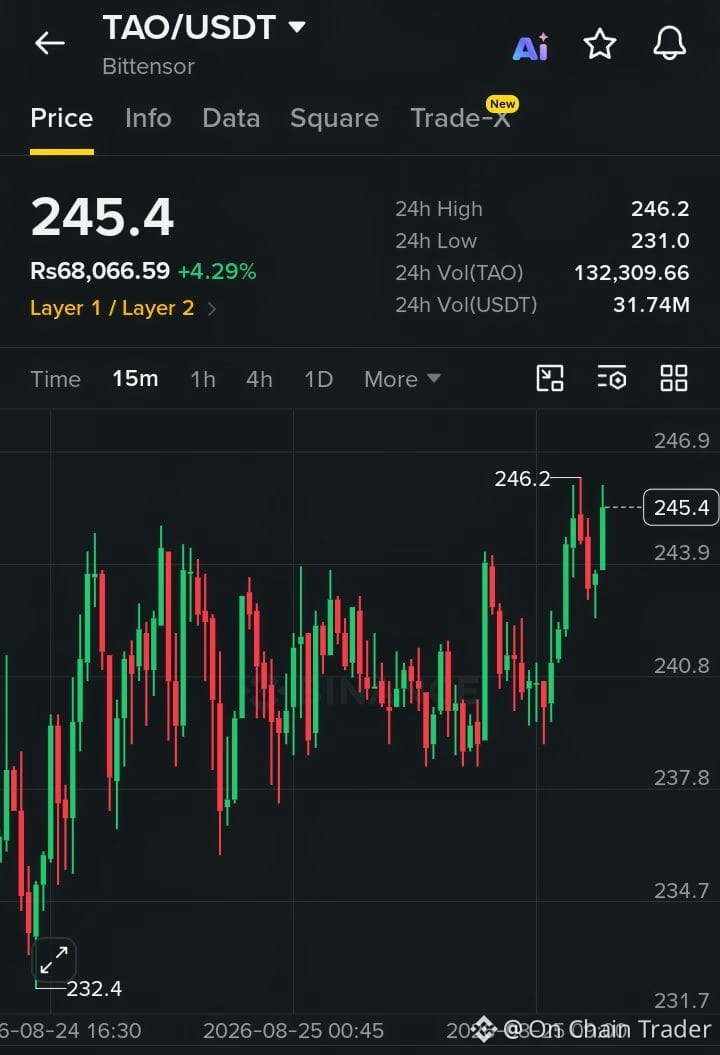Add TAO/USDT to favorites star
Screen dimensions: 720x1055
click(x=599, y=44)
